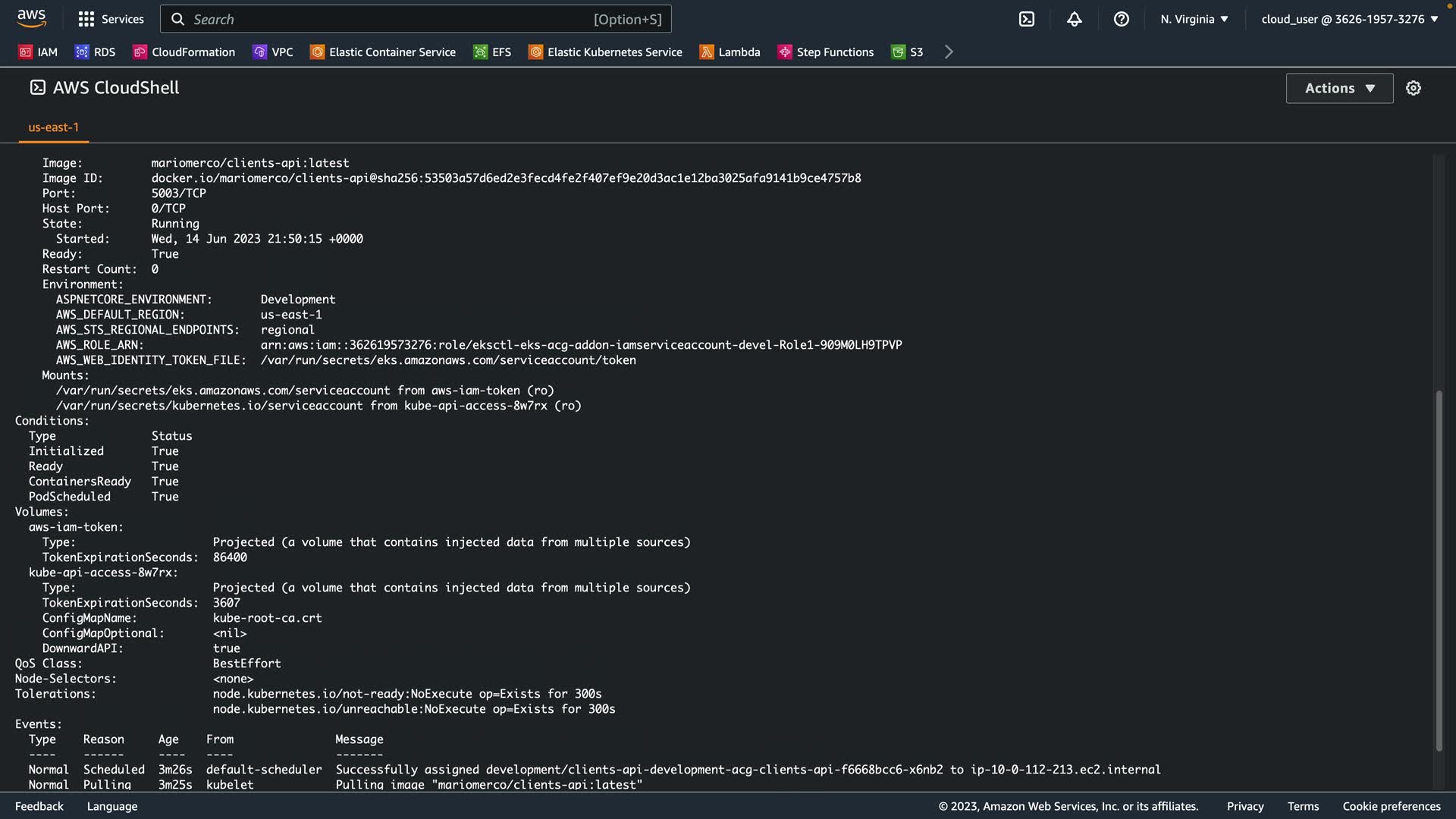The image size is (1456, 819).
Task: Open the Services grid menu
Action: [111, 19]
